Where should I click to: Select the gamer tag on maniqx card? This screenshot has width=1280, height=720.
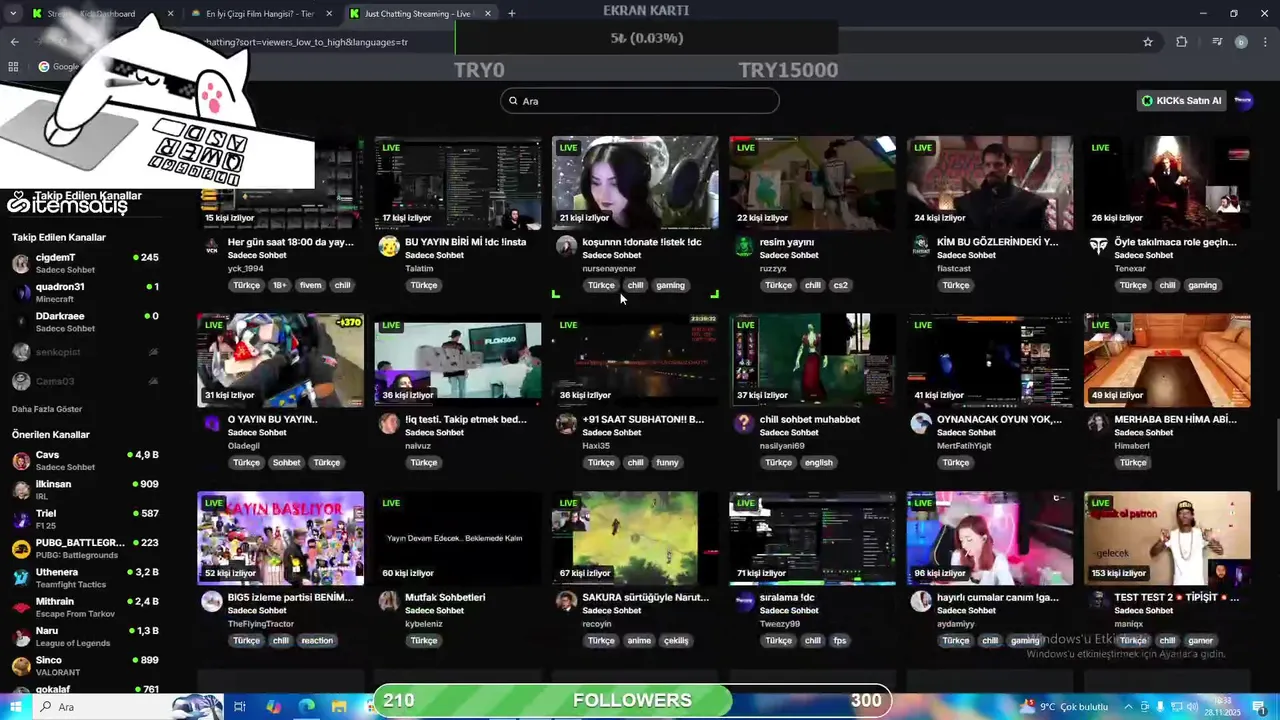1201,640
